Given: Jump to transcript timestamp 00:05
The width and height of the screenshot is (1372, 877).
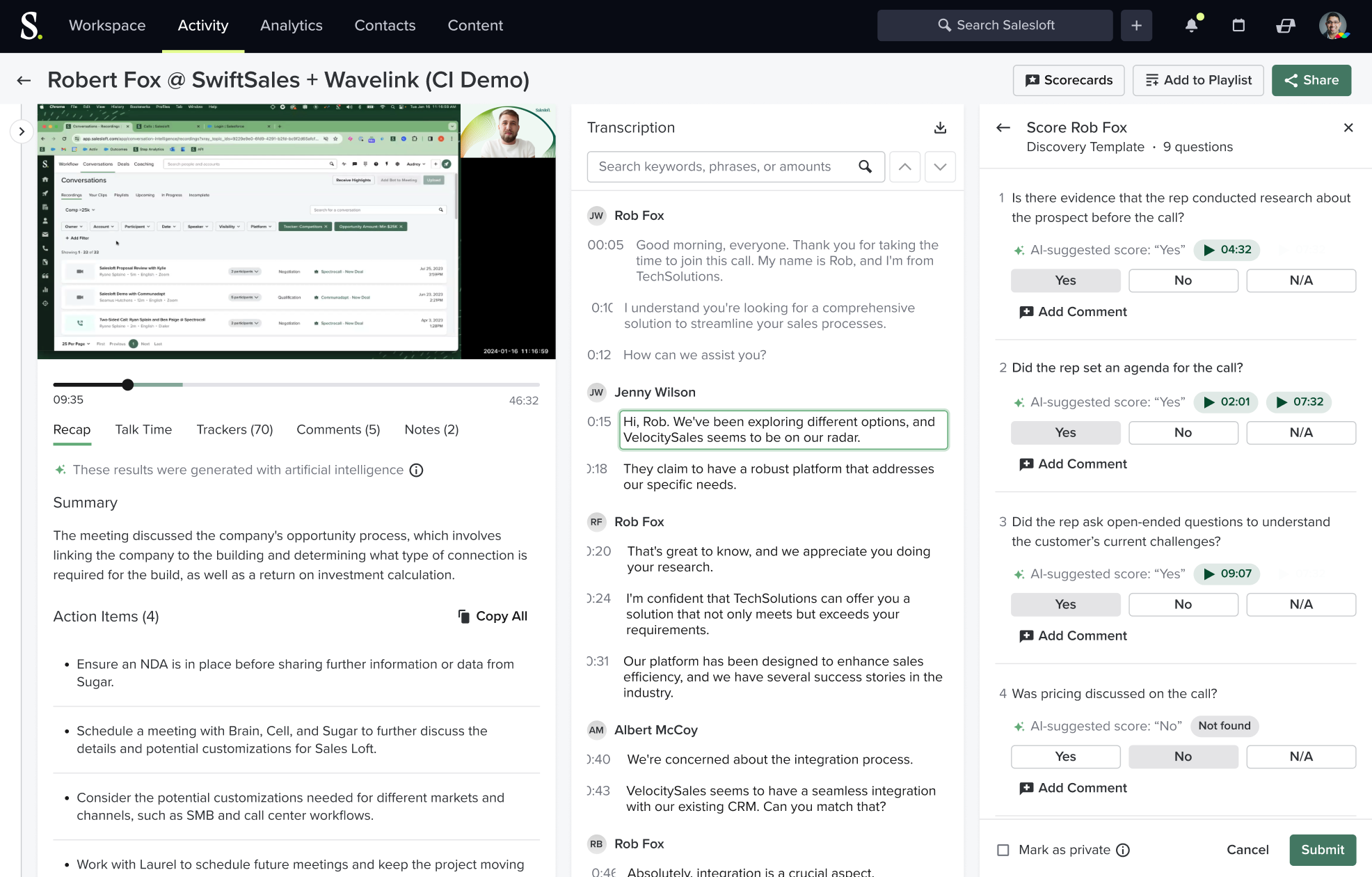Looking at the screenshot, I should 605,245.
